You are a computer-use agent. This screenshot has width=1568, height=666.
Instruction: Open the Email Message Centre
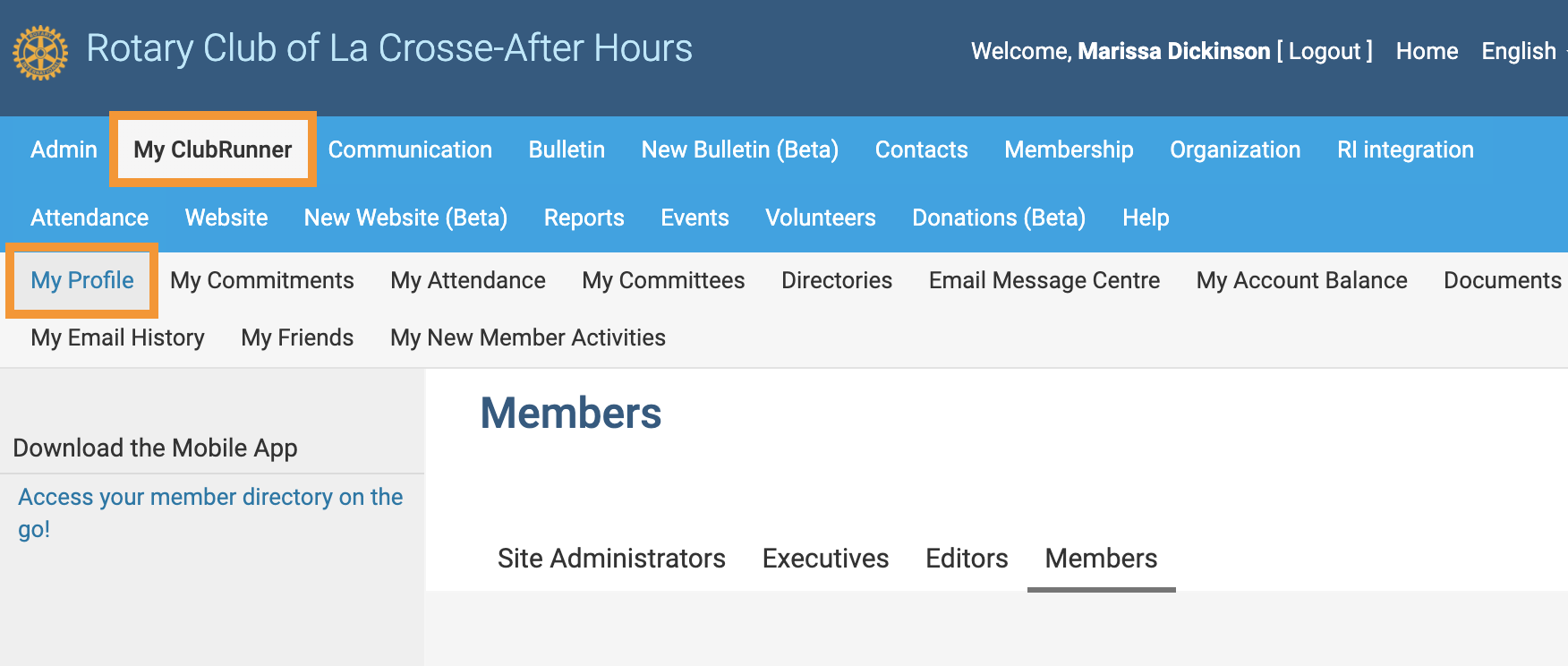1044,280
